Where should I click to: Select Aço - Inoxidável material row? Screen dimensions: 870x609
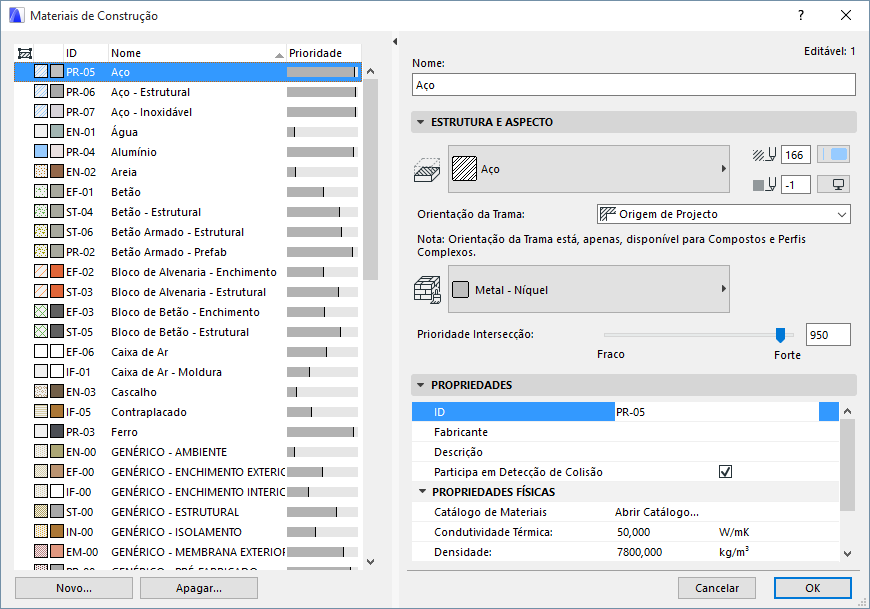[x=188, y=112]
